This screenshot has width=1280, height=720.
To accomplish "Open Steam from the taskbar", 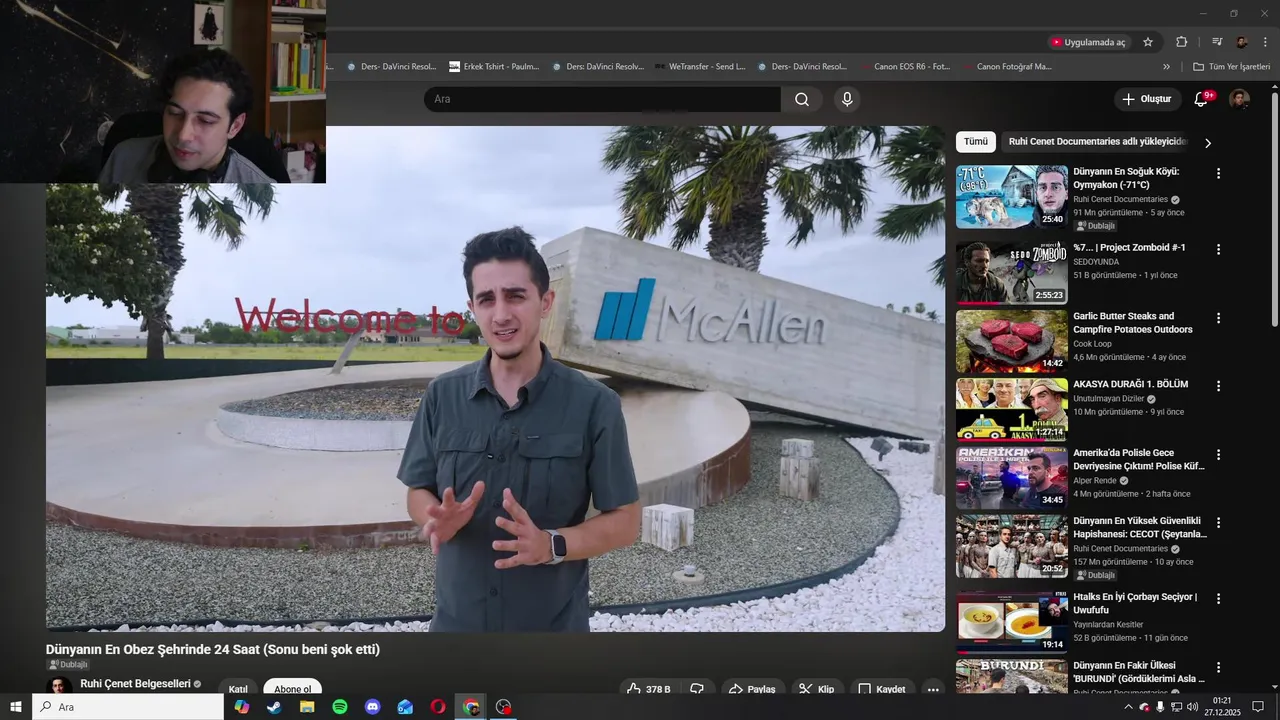I will point(274,707).
